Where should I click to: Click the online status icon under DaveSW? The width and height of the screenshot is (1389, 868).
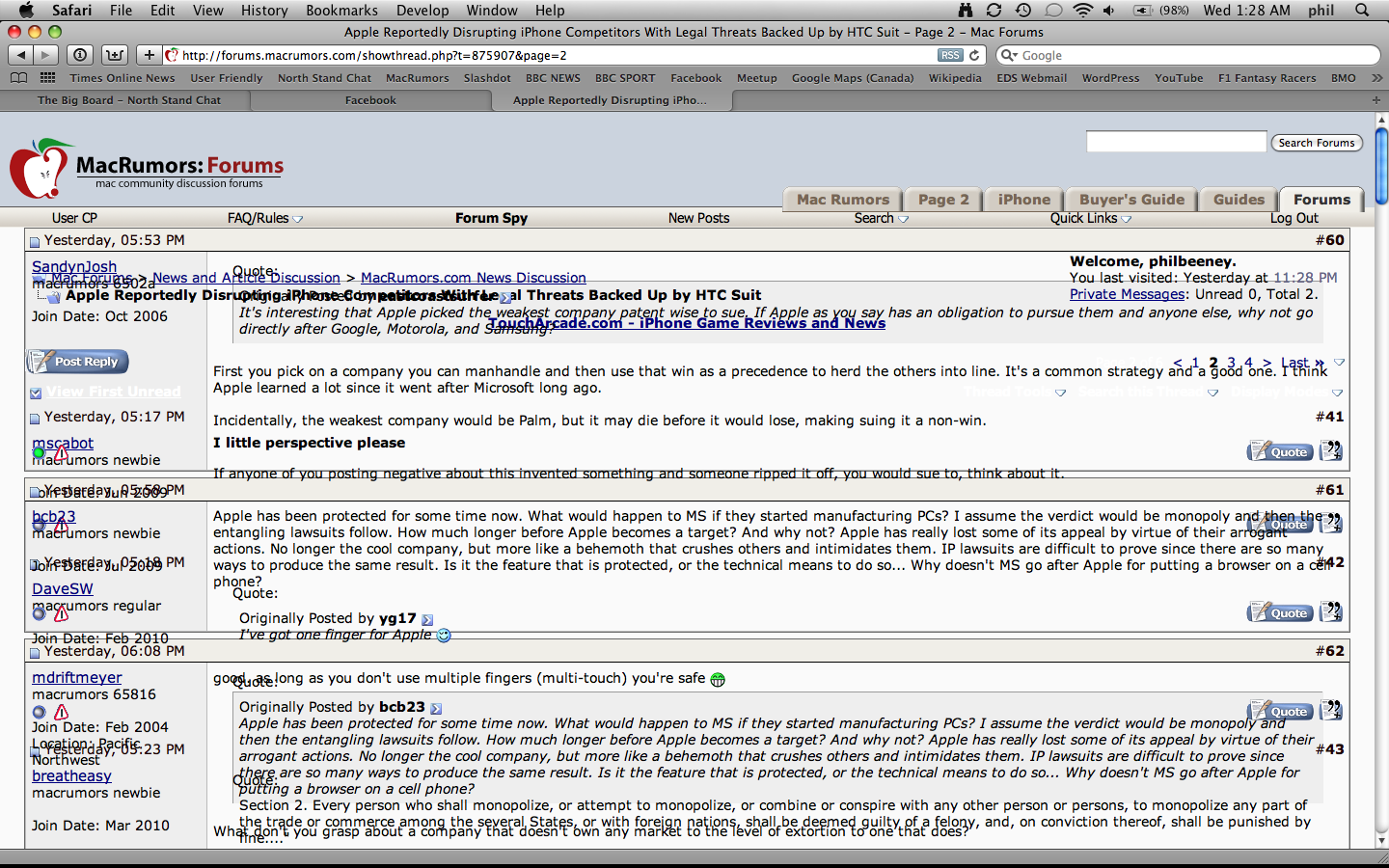click(39, 613)
